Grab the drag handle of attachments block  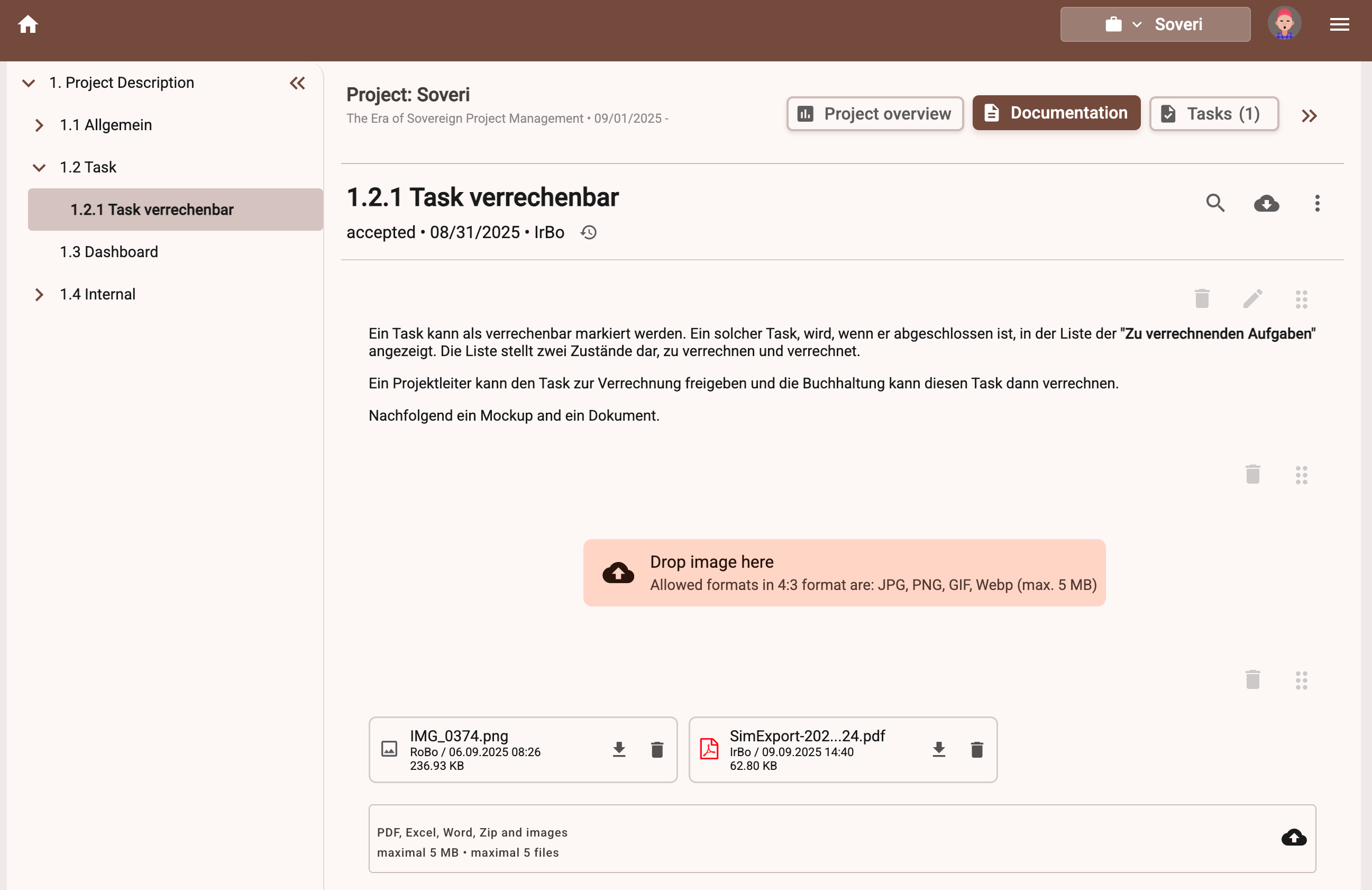coord(1301,680)
